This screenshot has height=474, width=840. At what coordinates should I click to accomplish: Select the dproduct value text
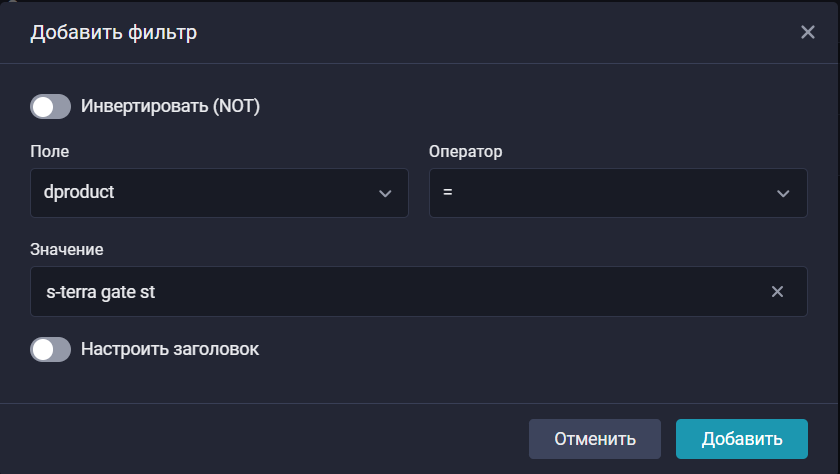pyautogui.click(x=81, y=192)
